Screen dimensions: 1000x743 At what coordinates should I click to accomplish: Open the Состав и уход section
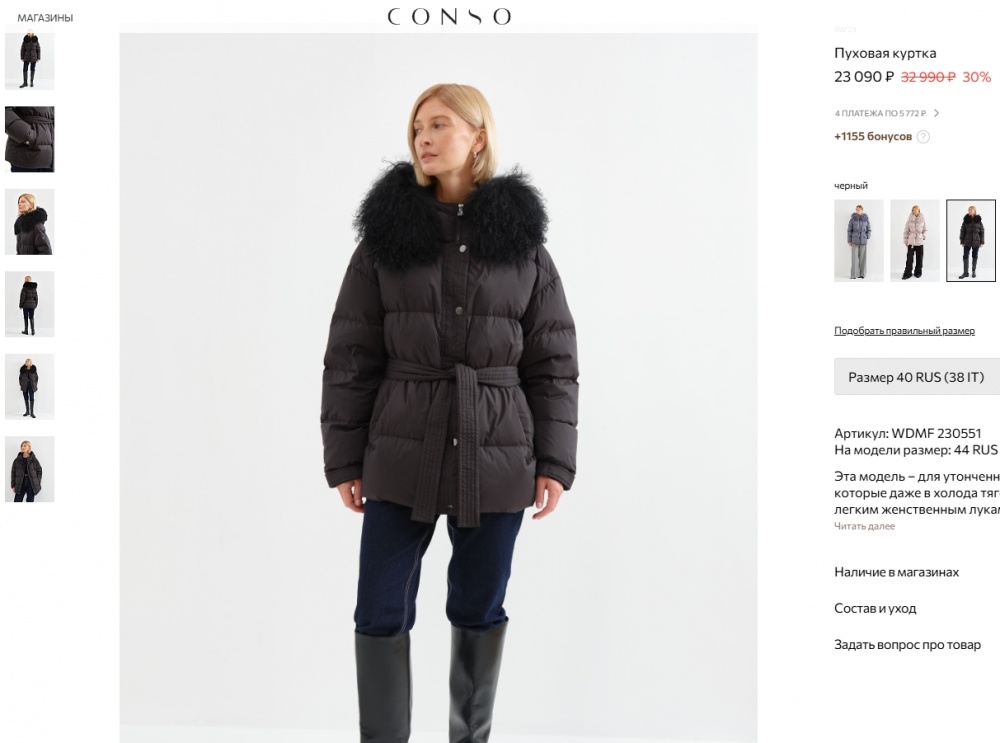[x=875, y=608]
